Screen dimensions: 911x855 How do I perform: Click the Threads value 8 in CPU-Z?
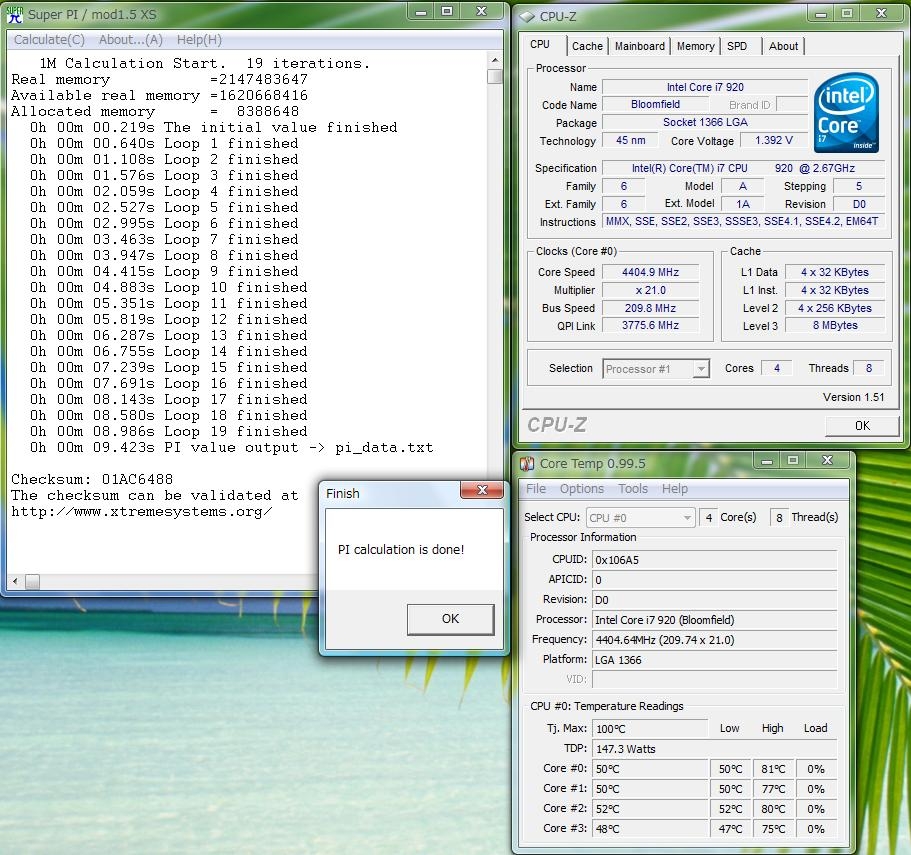tap(869, 368)
